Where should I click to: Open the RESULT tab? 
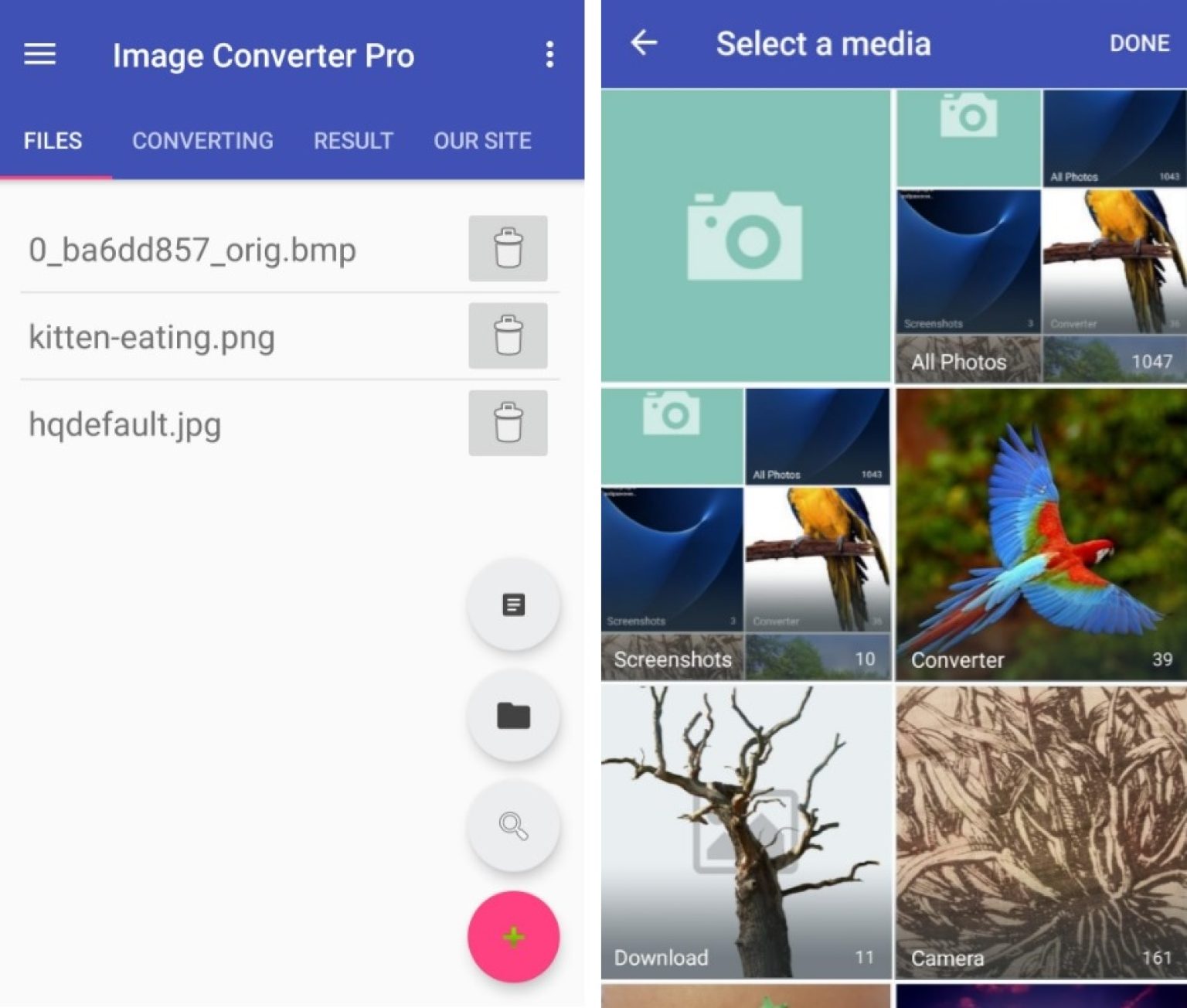coord(353,141)
